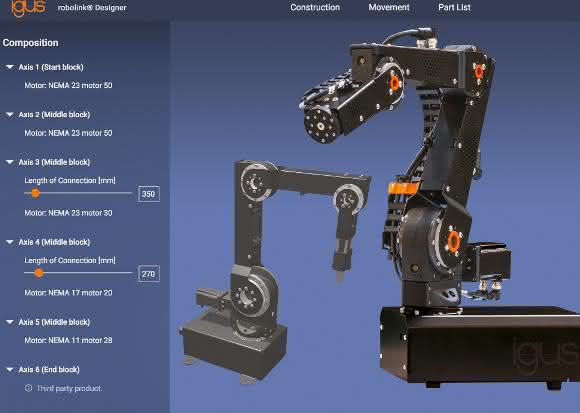Open the Construction tab
Screen dimensions: 580x413
coord(315,7)
